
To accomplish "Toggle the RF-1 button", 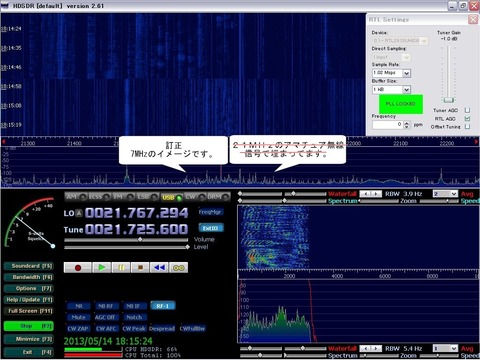I will 163,306.
